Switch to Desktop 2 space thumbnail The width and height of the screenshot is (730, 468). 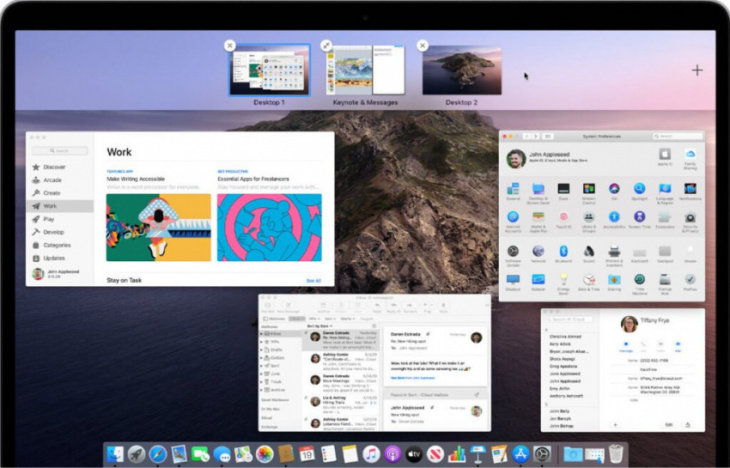461,71
